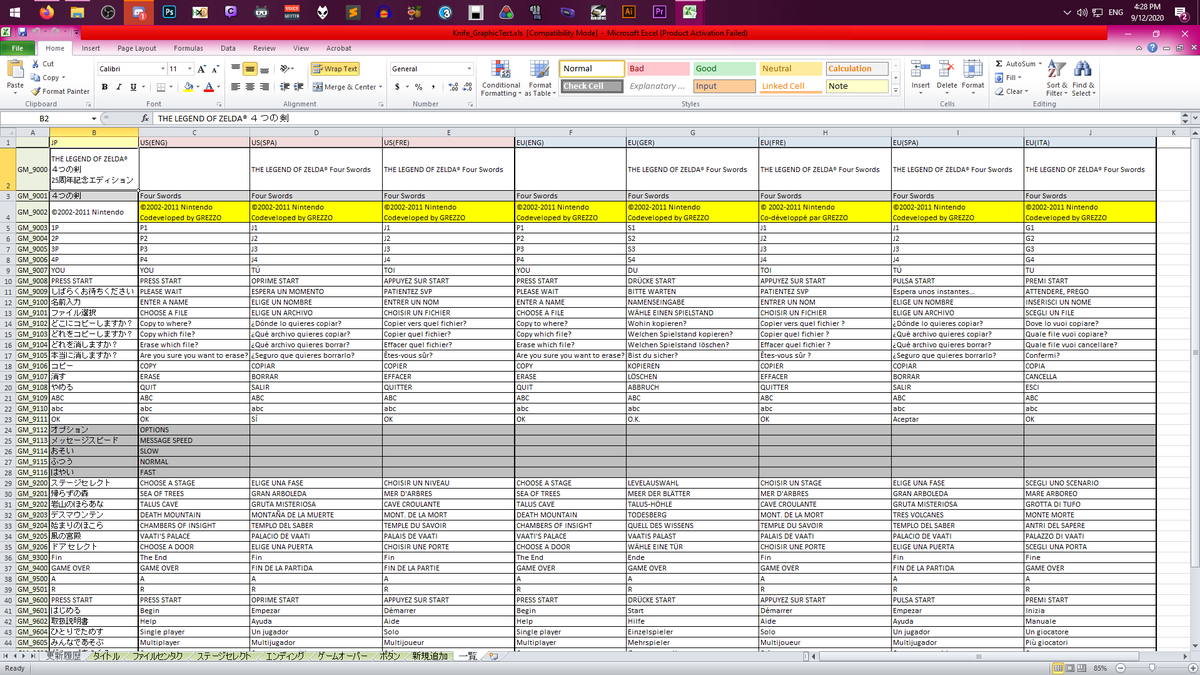Open Conditional Formatting options
Image resolution: width=1200 pixels, height=675 pixels.
click(x=500, y=78)
